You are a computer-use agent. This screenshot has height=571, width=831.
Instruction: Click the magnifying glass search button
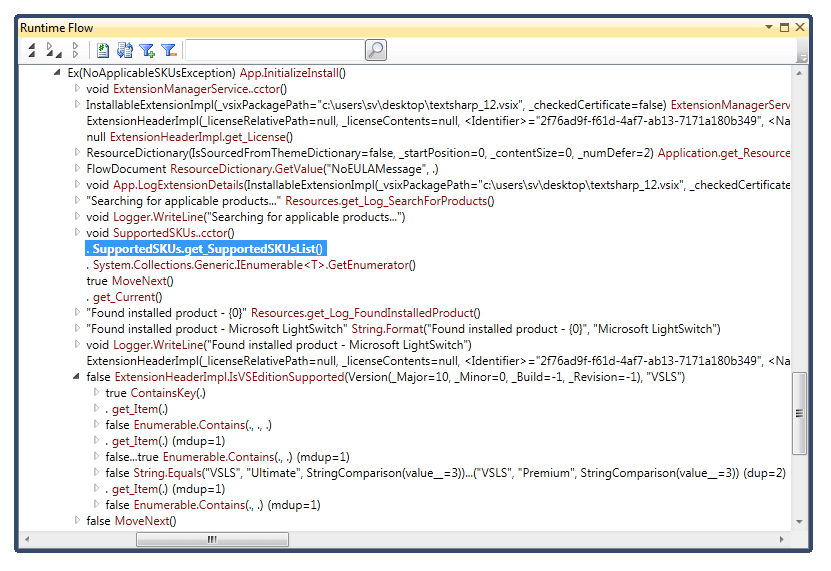click(x=376, y=50)
